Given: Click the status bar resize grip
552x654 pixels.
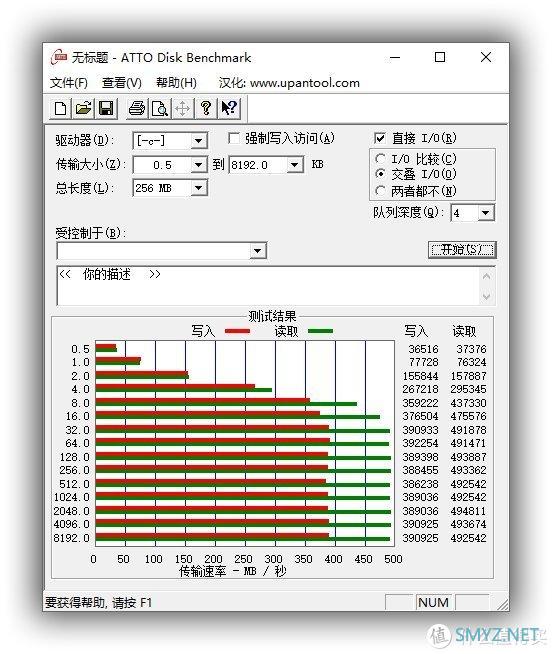Looking at the screenshot, I should tap(503, 604).
